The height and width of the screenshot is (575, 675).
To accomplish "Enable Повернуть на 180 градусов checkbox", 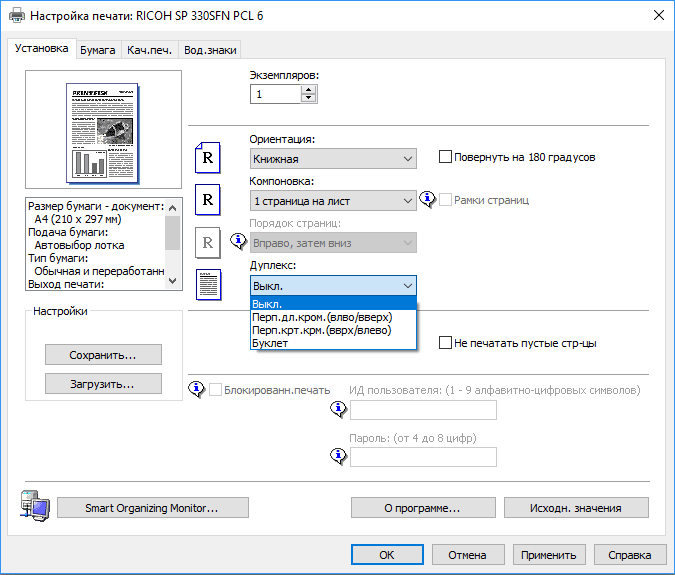I will click(x=446, y=157).
